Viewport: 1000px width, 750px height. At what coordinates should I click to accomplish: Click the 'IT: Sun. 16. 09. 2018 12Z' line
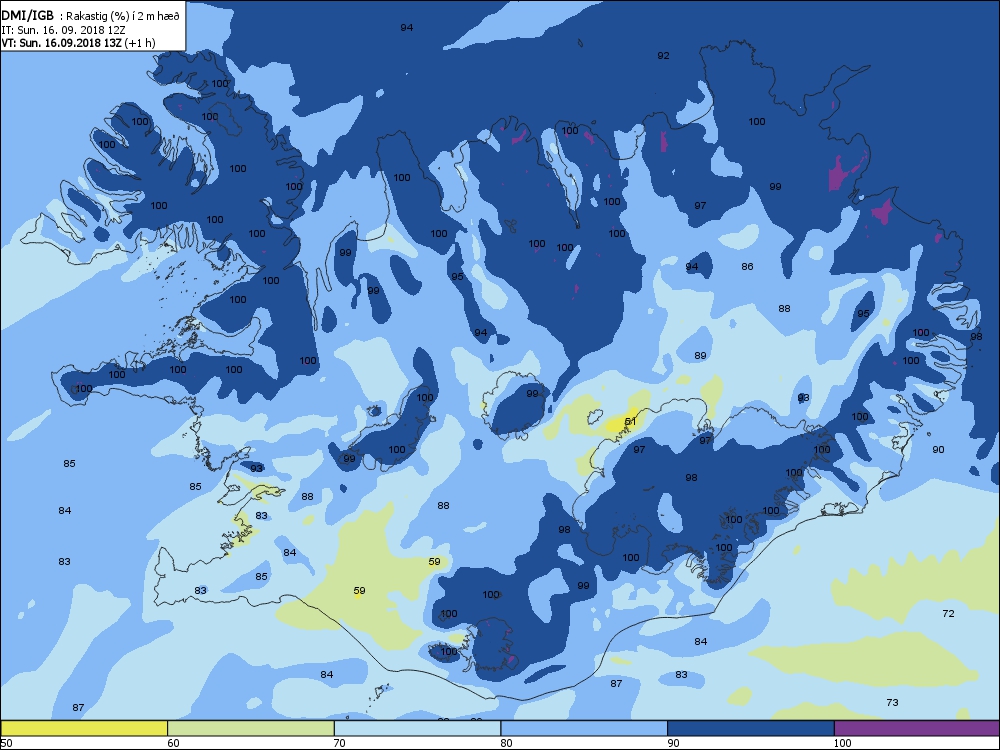[x=63, y=30]
